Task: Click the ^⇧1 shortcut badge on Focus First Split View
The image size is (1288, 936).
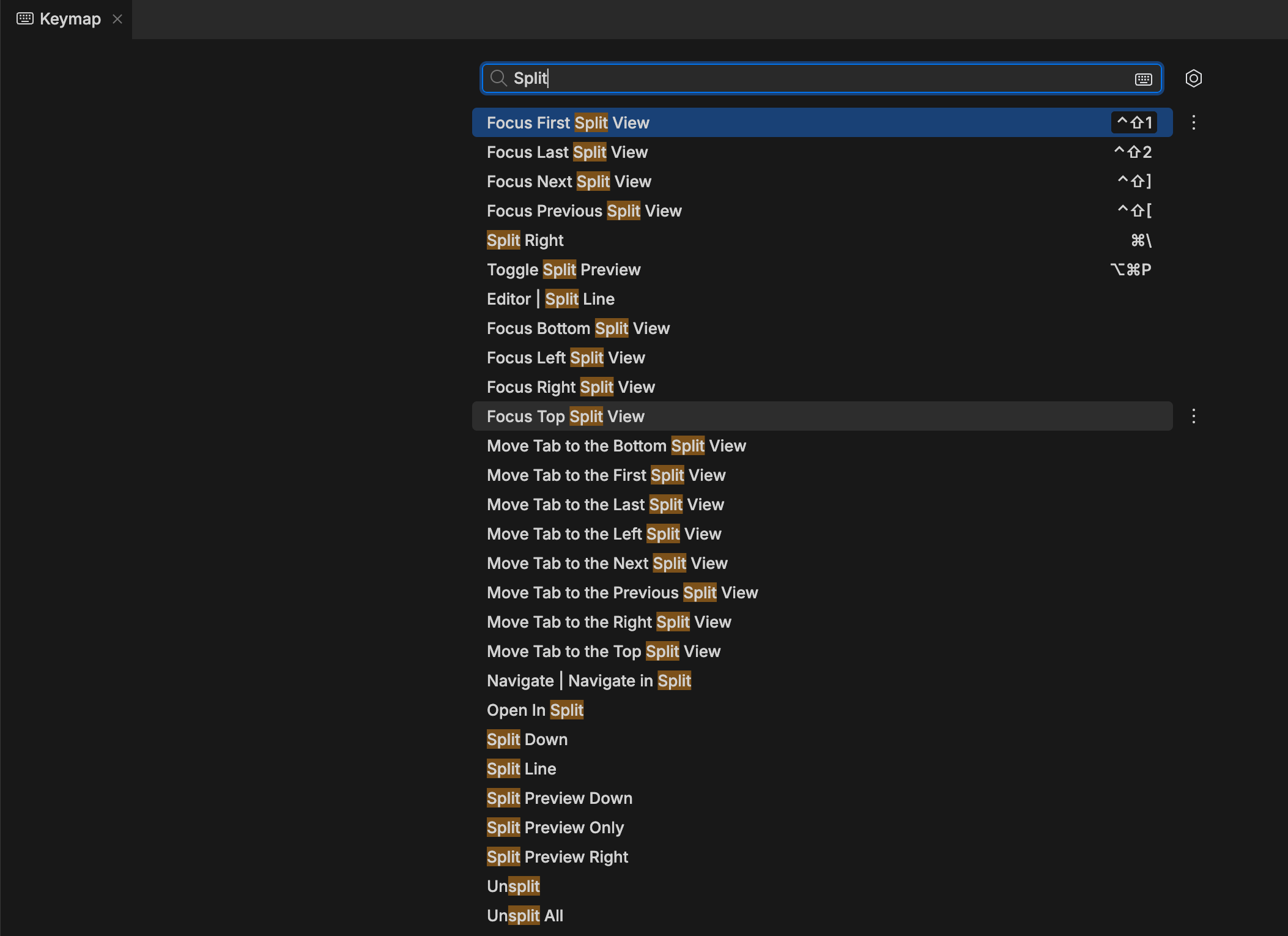Action: pos(1135,122)
